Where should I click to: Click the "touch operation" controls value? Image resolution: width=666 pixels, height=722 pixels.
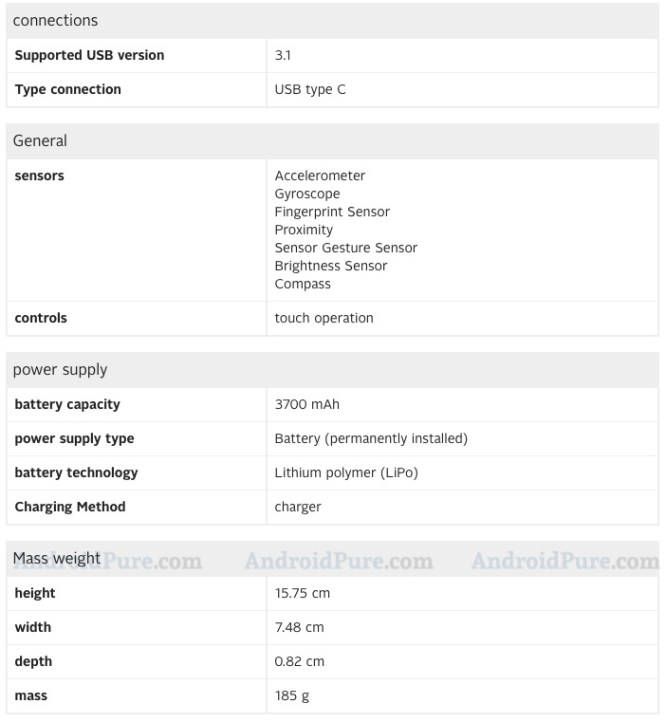coord(324,318)
